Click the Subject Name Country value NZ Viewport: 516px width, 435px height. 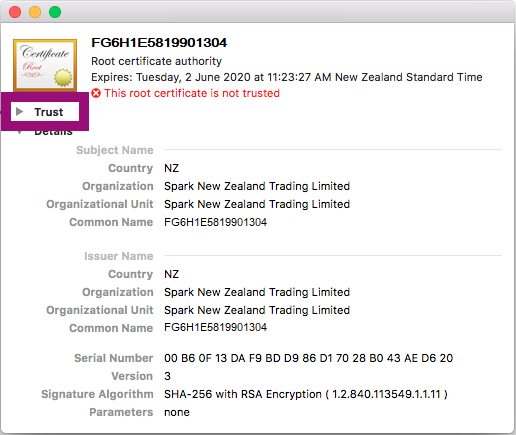171,168
